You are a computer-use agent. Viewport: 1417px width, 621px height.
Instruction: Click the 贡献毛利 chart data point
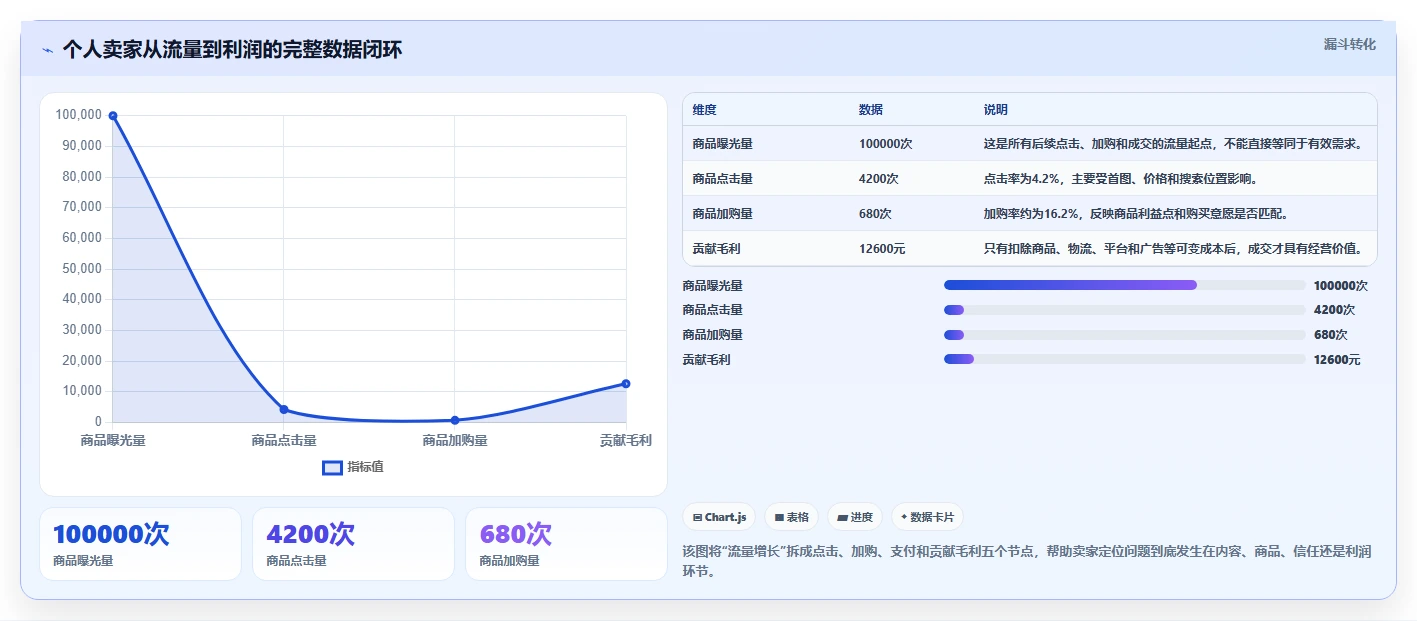pyautogui.click(x=626, y=383)
